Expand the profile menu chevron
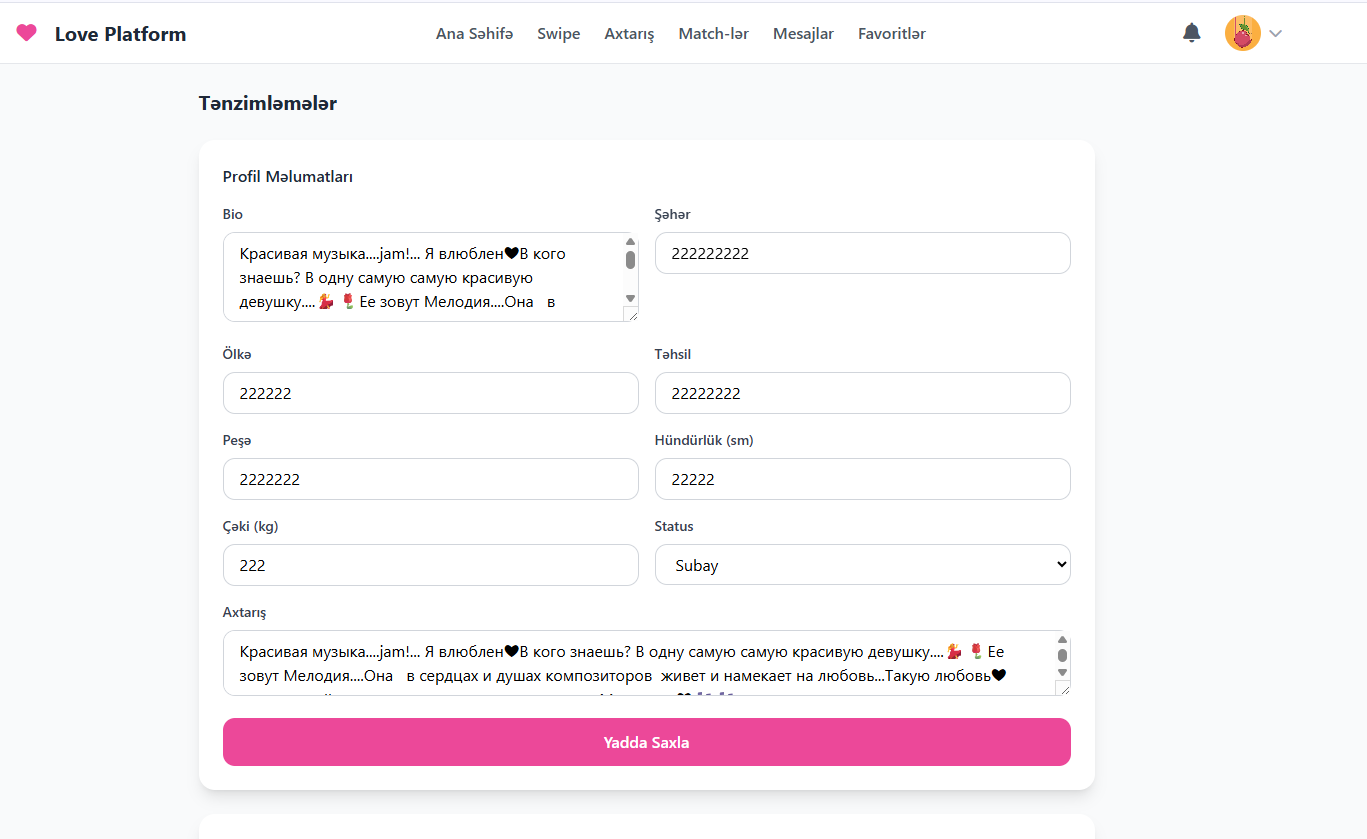The image size is (1367, 839). click(1275, 34)
